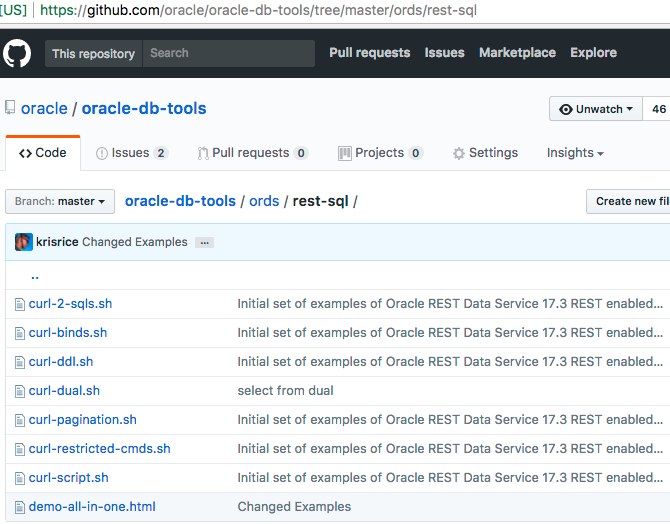Go to ords breadcrumb link
Screen dimensions: 670x524
264,201
